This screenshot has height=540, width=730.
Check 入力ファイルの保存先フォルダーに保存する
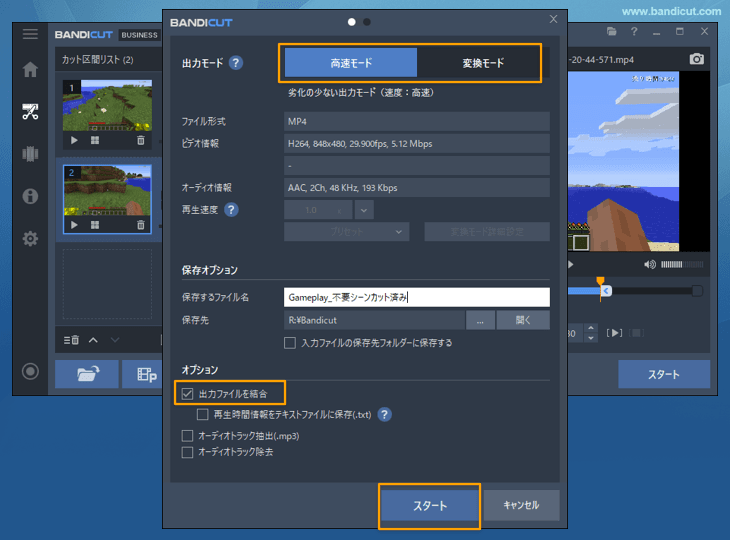tap(290, 343)
